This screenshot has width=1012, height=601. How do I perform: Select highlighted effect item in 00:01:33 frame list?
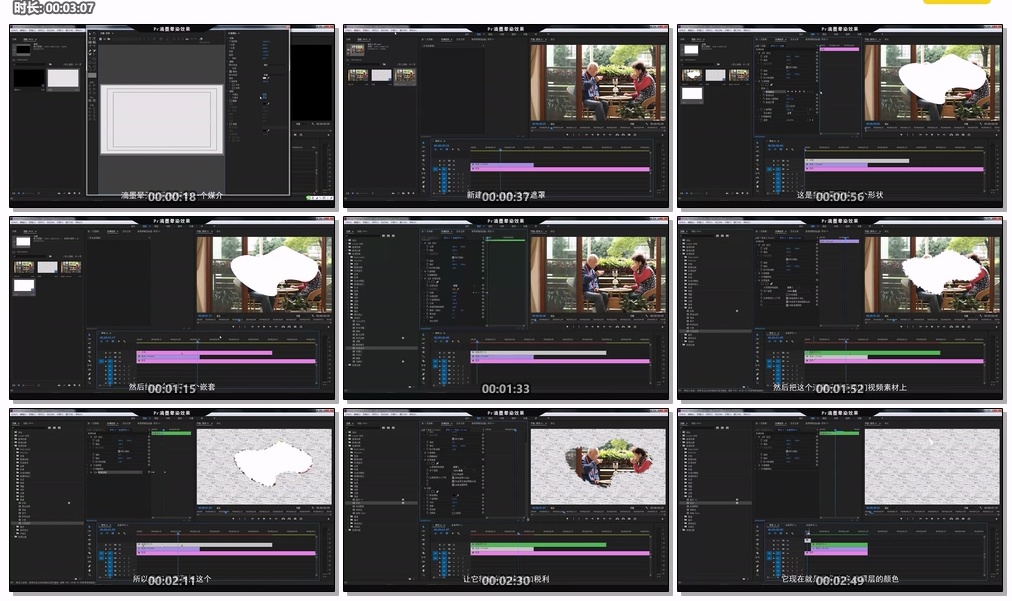click(380, 348)
